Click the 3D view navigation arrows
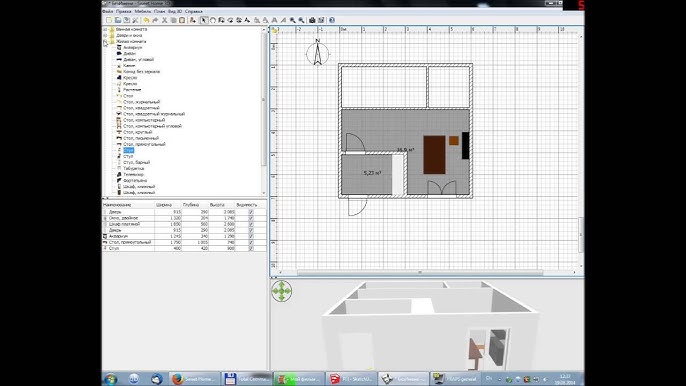This screenshot has height=386, width=686. coord(281,291)
